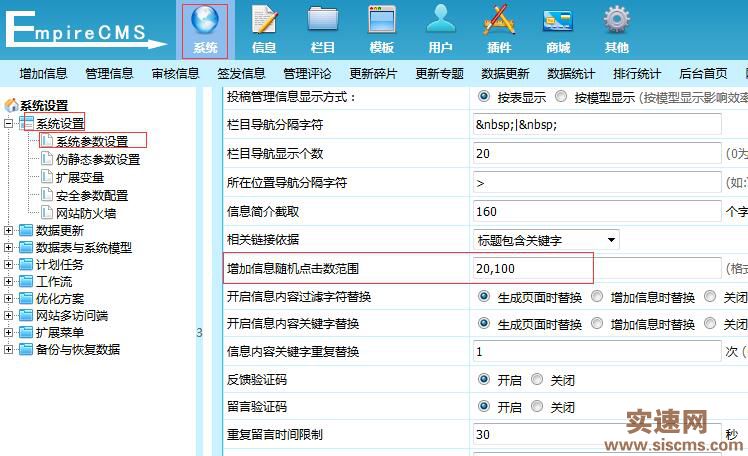Select 按模型显示 radio option
This screenshot has width=748, height=456.
561,96
